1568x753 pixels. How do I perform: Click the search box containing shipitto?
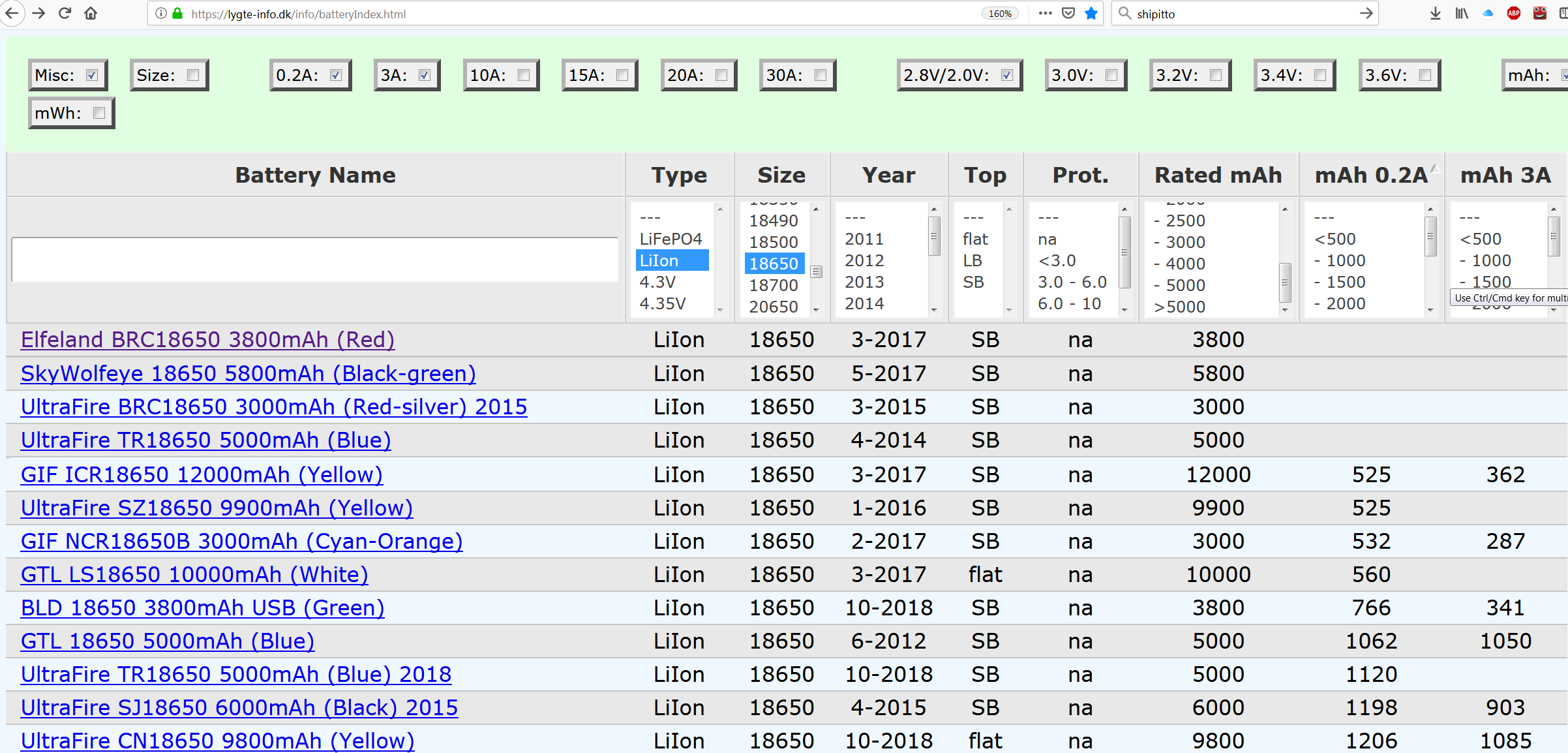(1244, 14)
